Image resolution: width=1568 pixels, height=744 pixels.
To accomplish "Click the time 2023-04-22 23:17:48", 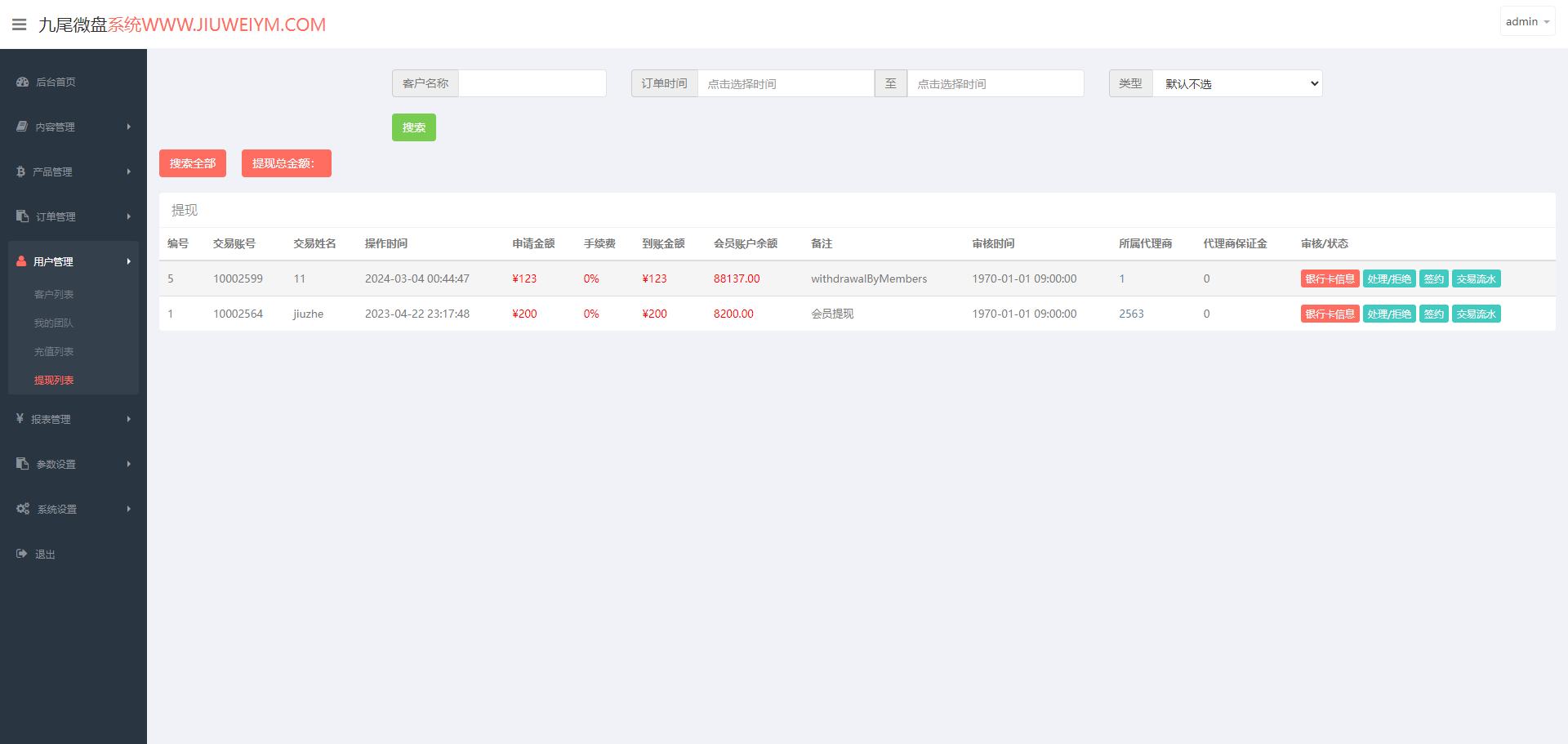I will pos(416,314).
